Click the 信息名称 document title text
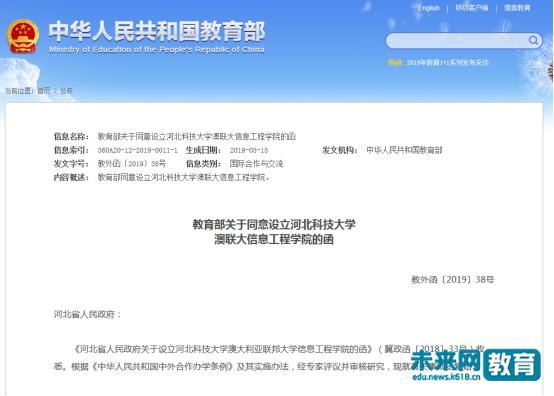 197,136
